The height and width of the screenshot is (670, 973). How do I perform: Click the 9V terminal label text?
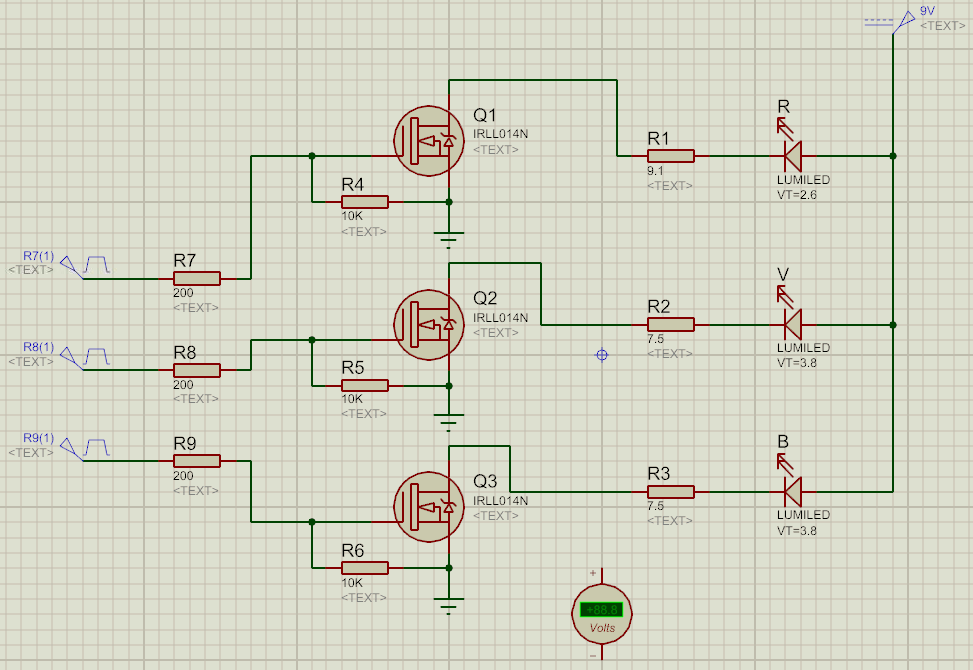(x=927, y=11)
